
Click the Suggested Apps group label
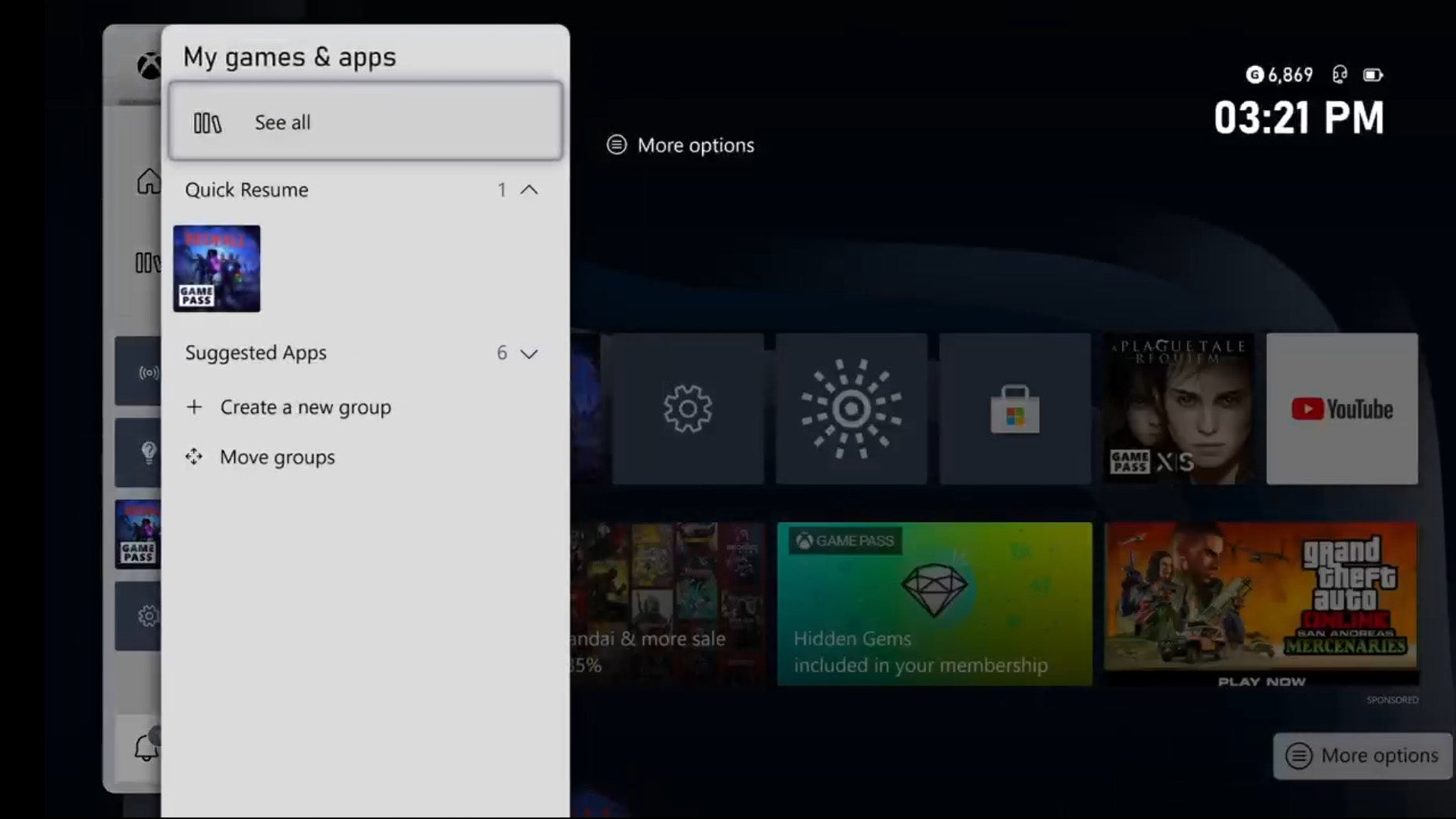pyautogui.click(x=256, y=353)
